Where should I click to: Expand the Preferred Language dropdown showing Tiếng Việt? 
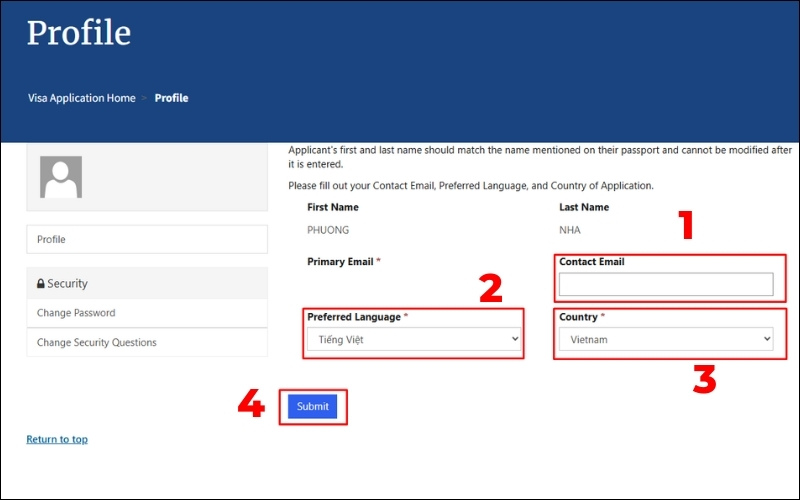coord(414,340)
